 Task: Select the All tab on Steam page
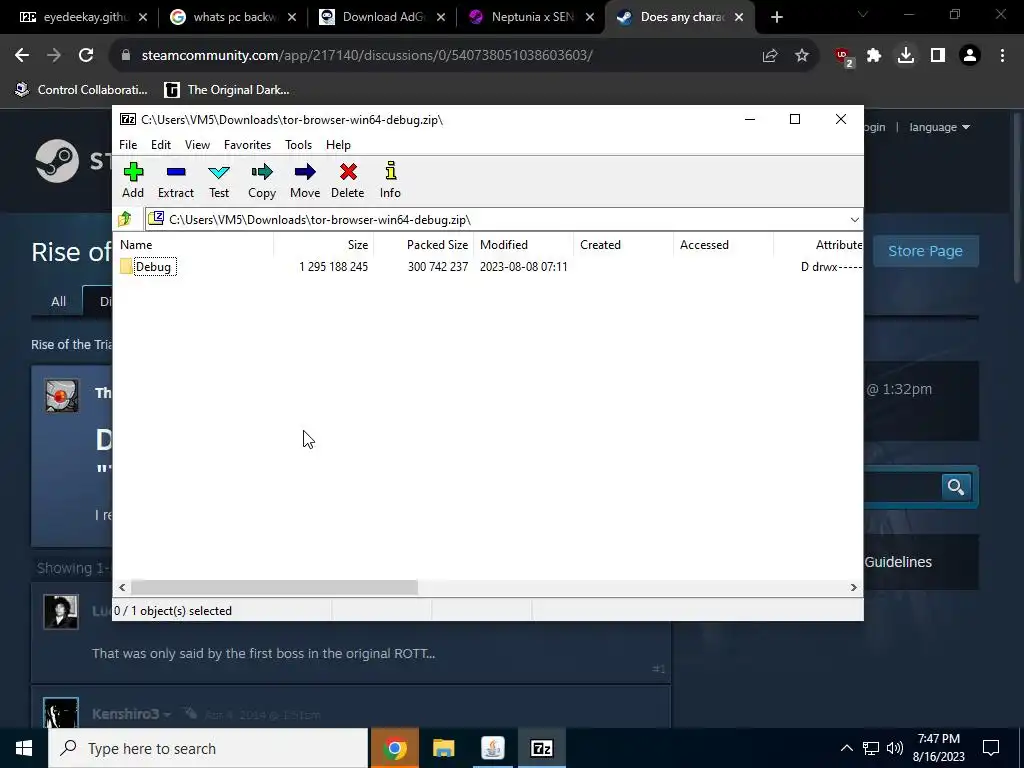tap(58, 301)
